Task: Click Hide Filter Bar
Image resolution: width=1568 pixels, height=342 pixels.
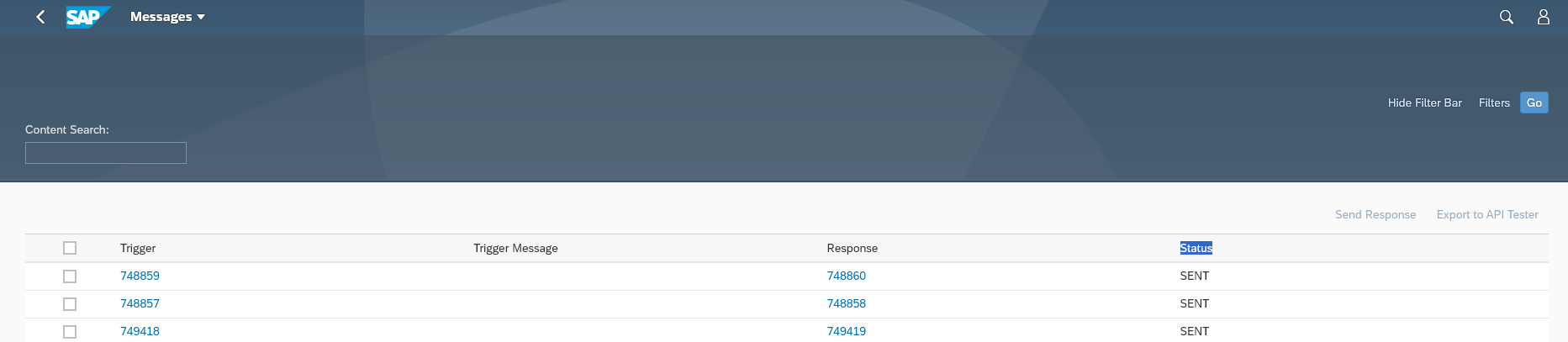Action: tap(1424, 103)
